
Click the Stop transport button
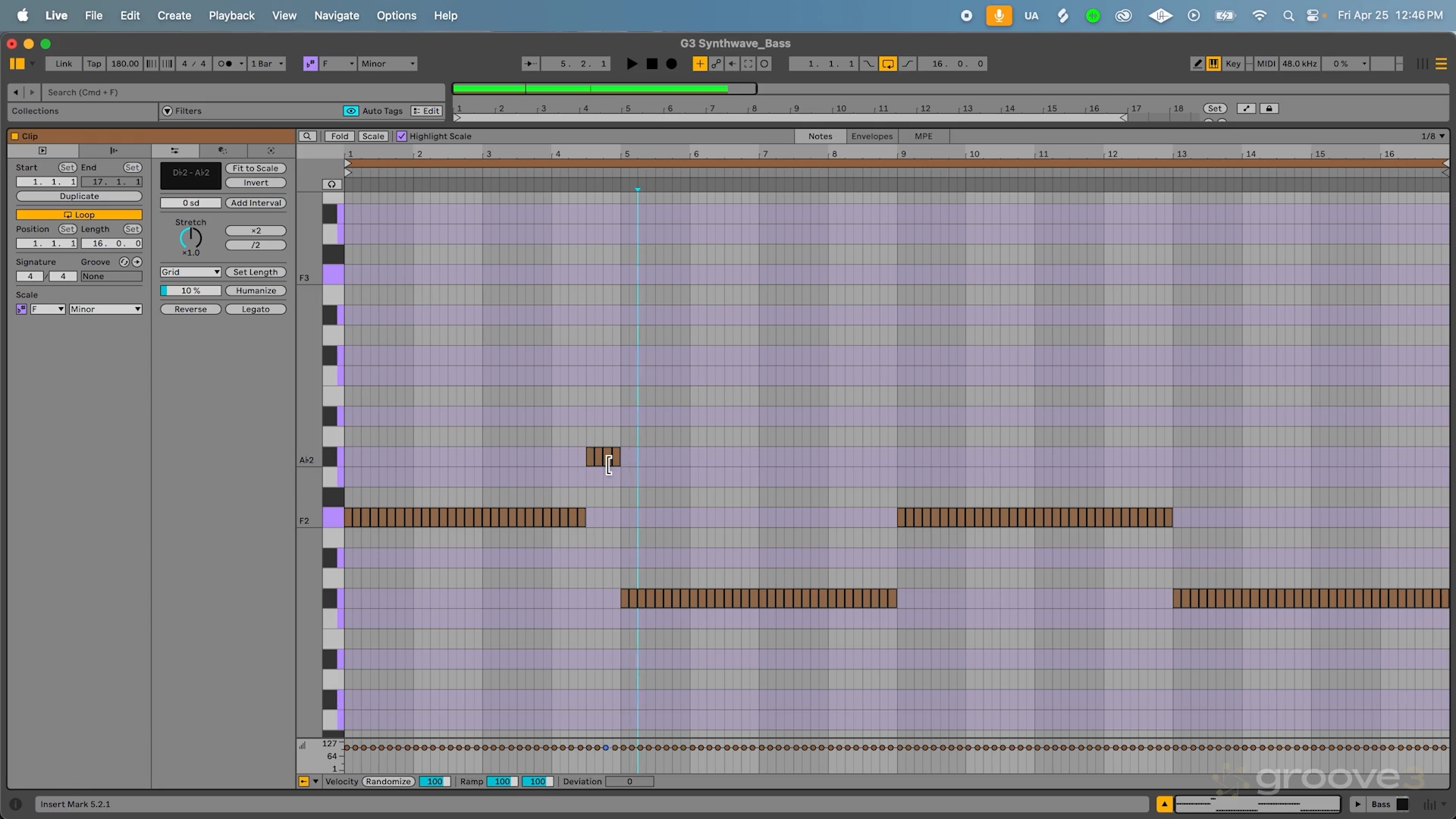click(652, 64)
